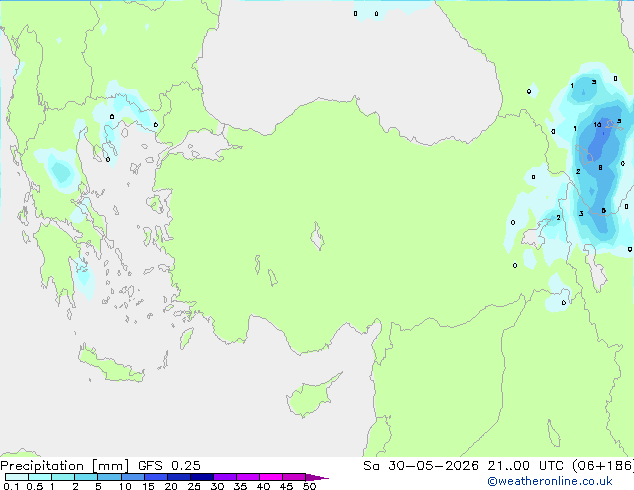
Task: Click the 'Precipitation [mm]' title label
Action: click(64, 466)
